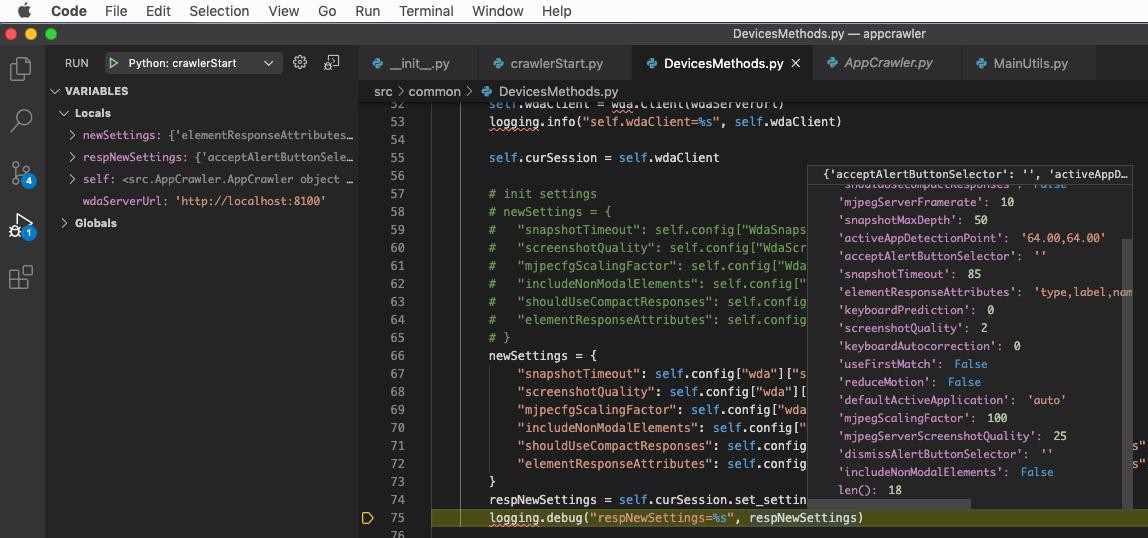Open the Help menu
This screenshot has height=538, width=1148.
556,11
